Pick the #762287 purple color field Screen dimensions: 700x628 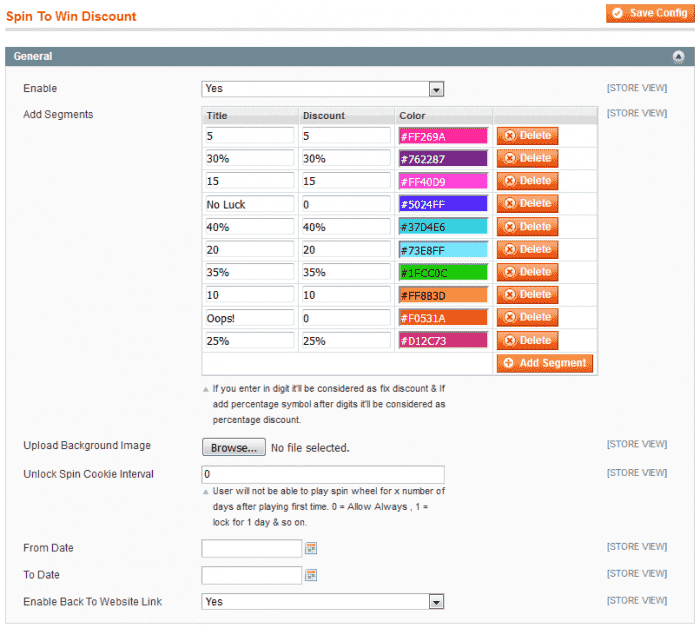(x=443, y=158)
